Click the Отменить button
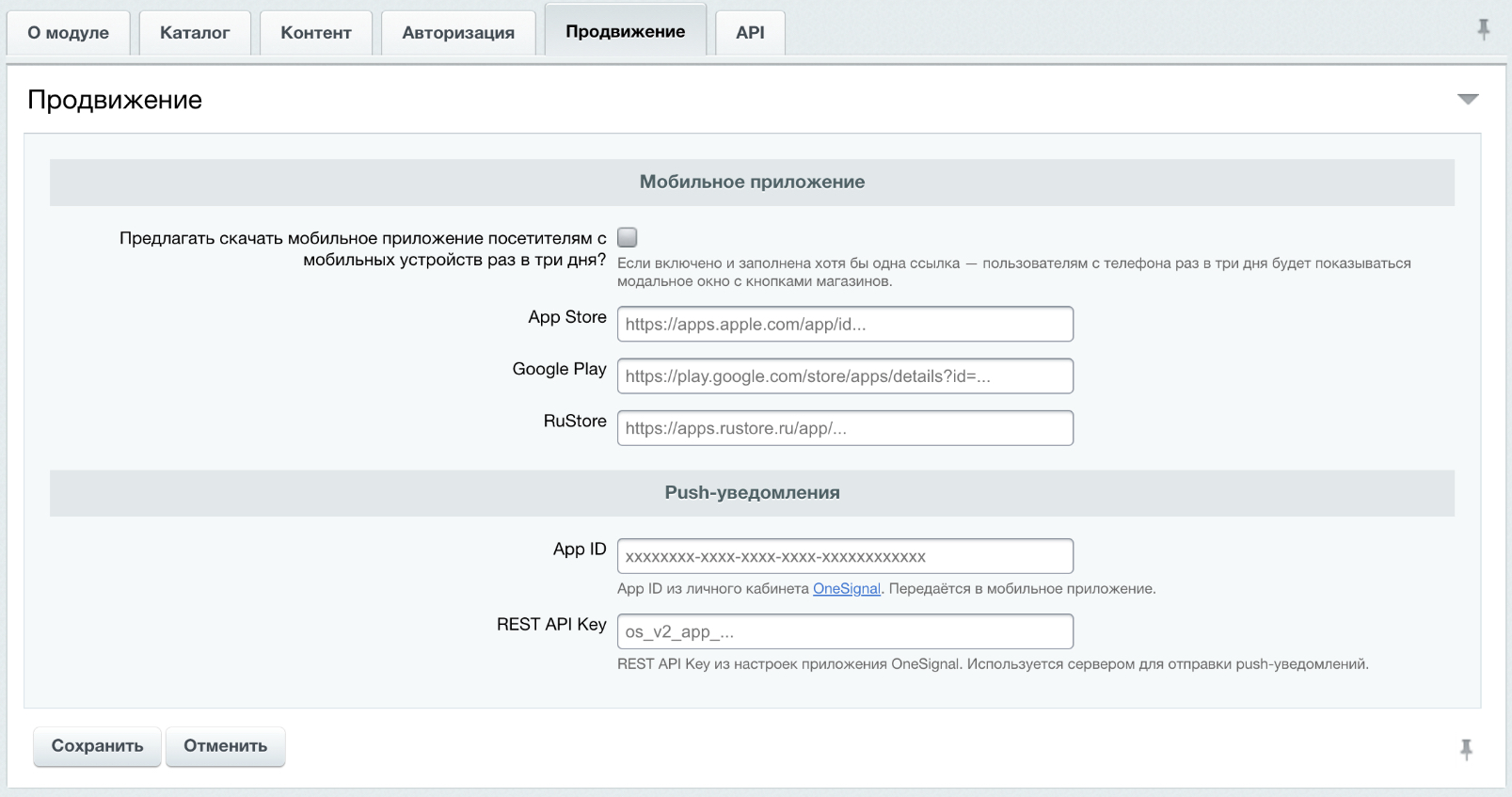Image resolution: width=1512 pixels, height=797 pixels. [x=226, y=746]
